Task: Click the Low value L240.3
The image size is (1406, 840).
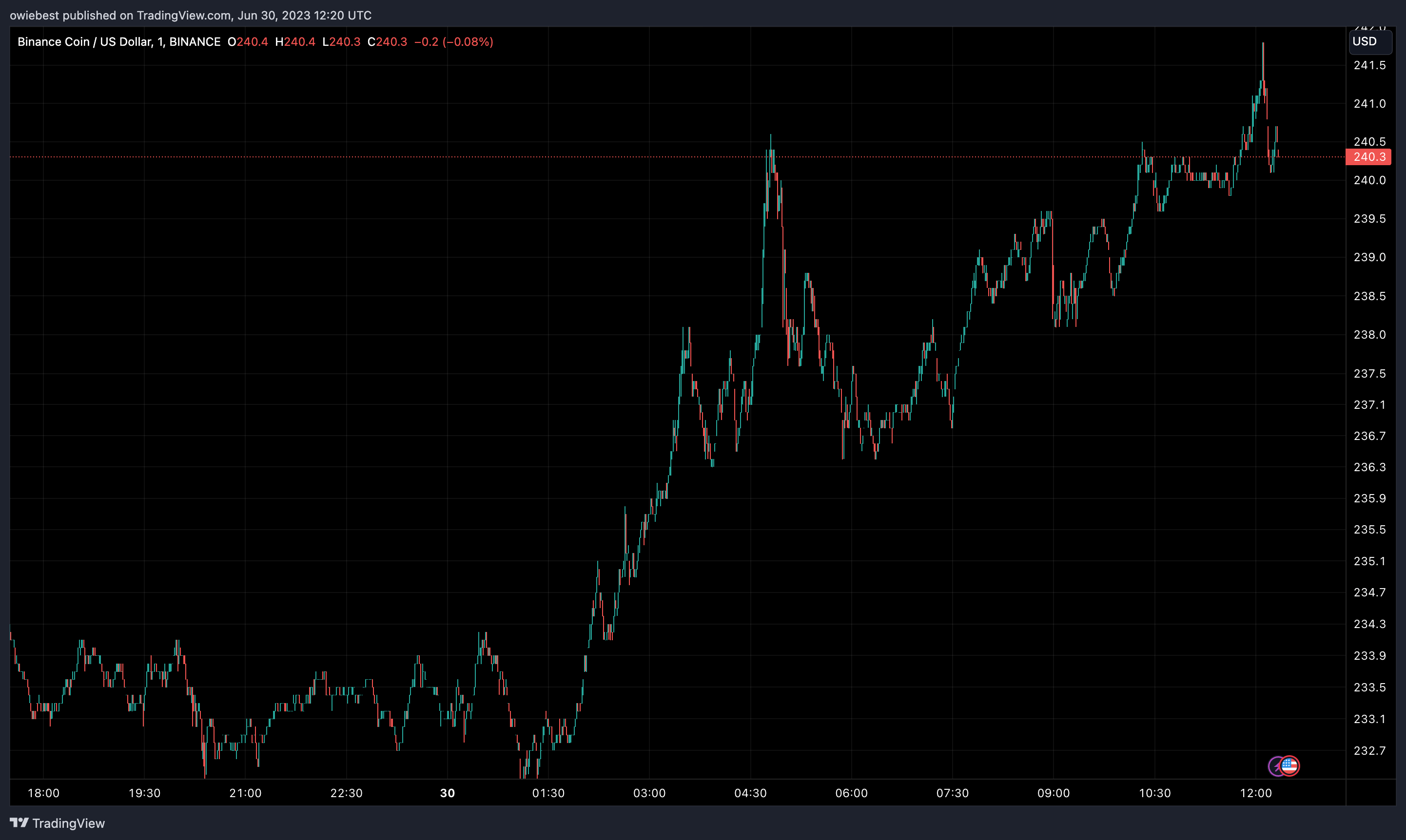Action: [x=341, y=42]
